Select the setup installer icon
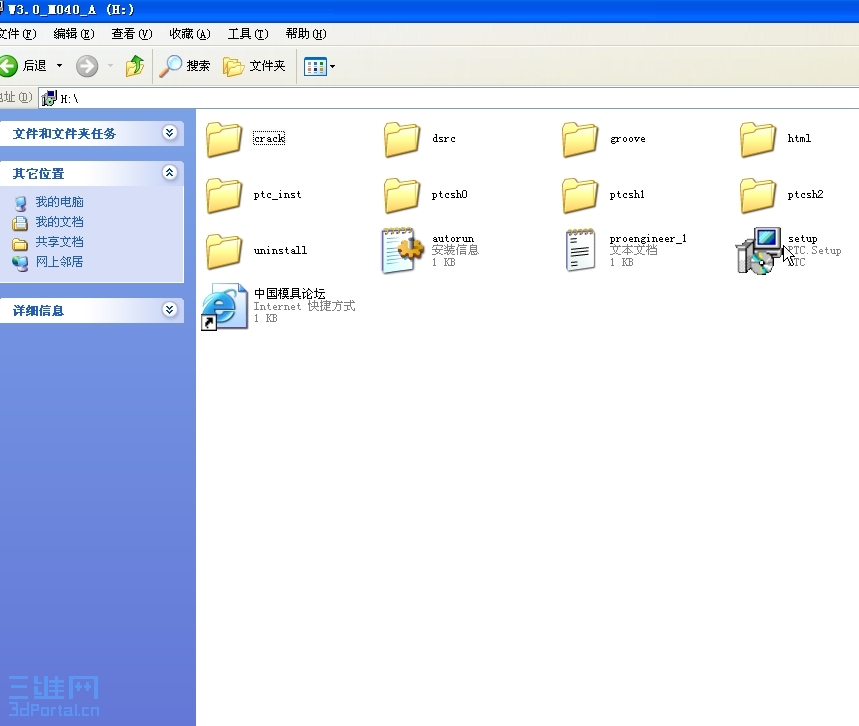859x726 pixels. [x=759, y=250]
